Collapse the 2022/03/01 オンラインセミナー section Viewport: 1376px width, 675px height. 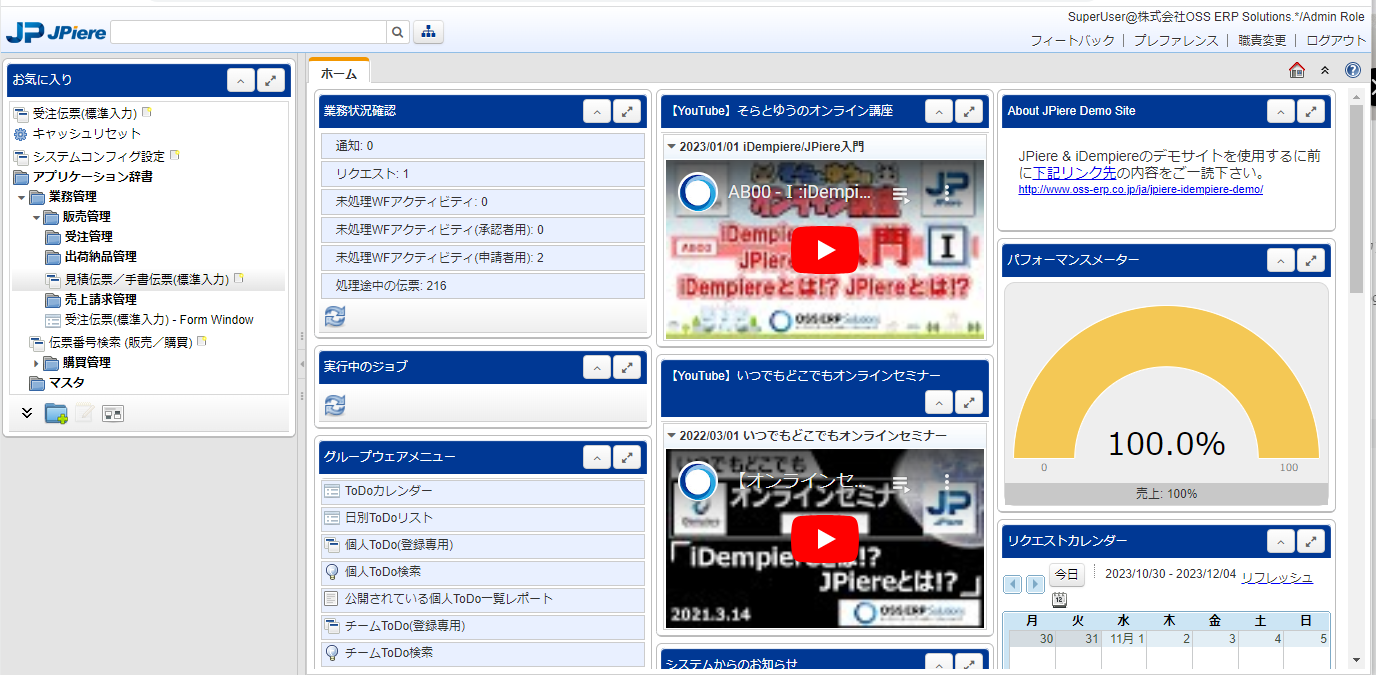[x=672, y=436]
